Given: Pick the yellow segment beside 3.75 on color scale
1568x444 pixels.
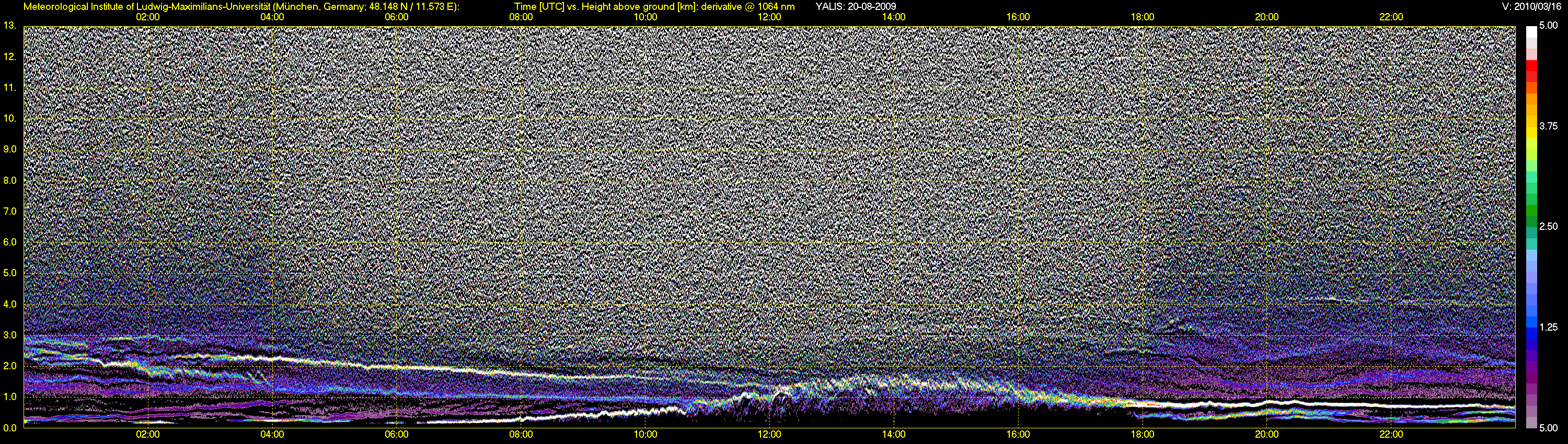Looking at the screenshot, I should point(1531,133).
